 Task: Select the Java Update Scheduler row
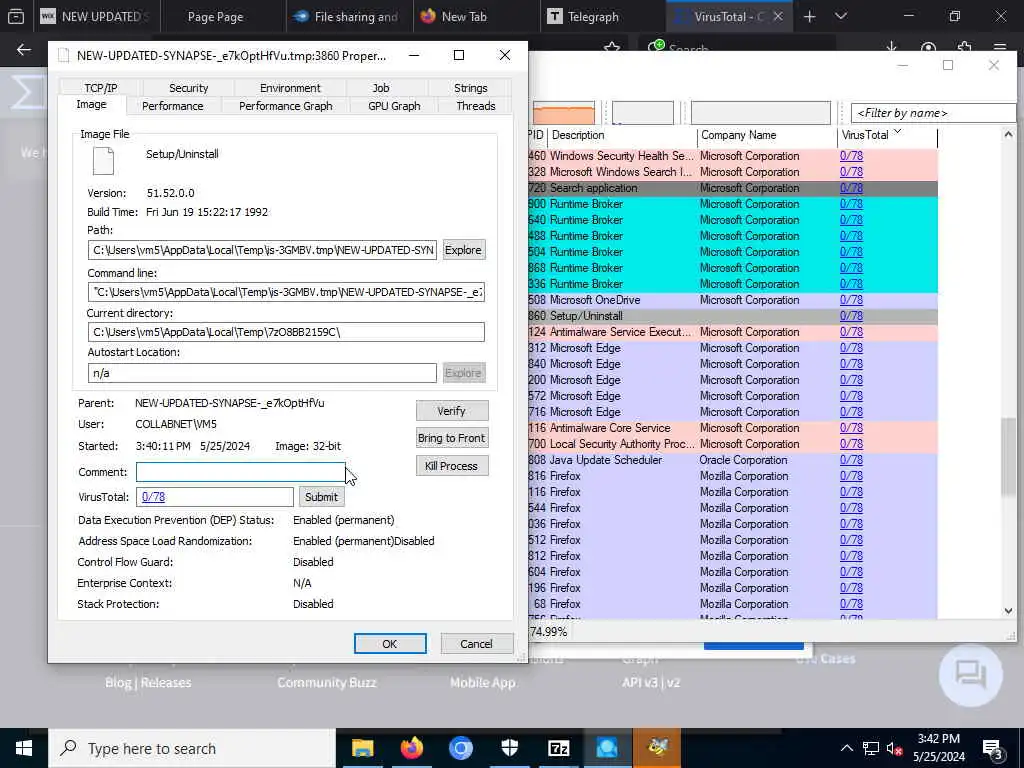tap(733, 460)
